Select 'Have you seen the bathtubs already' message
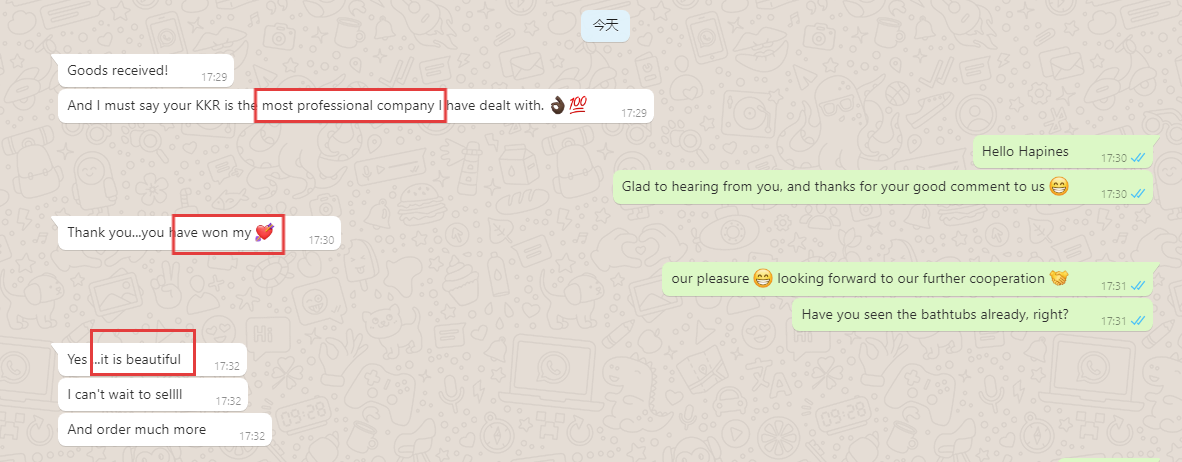The width and height of the screenshot is (1182, 462). point(972,314)
